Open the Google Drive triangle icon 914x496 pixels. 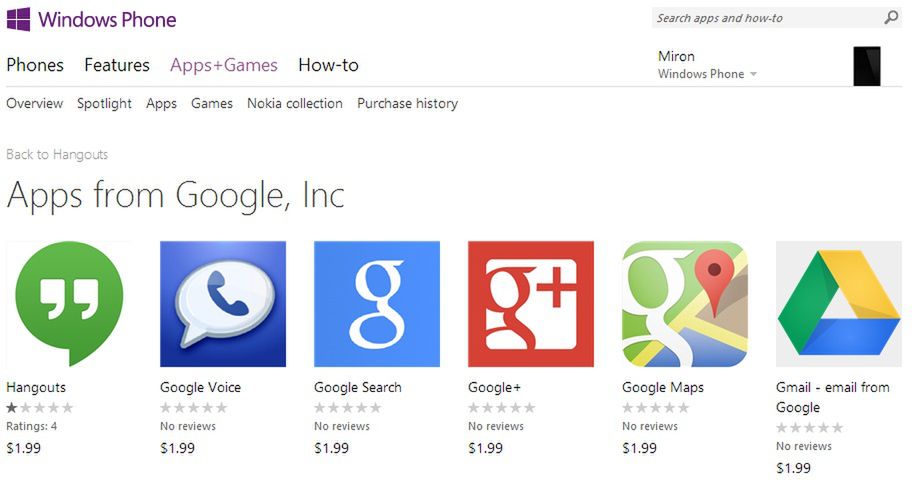pyautogui.click(x=839, y=304)
